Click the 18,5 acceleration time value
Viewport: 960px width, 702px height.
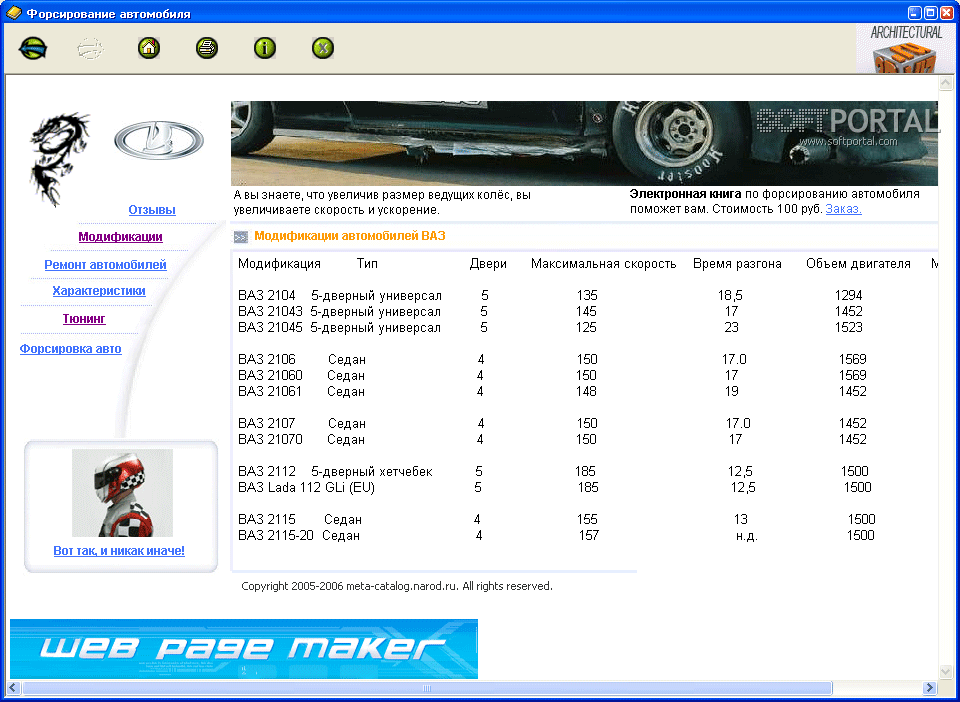[x=730, y=296]
